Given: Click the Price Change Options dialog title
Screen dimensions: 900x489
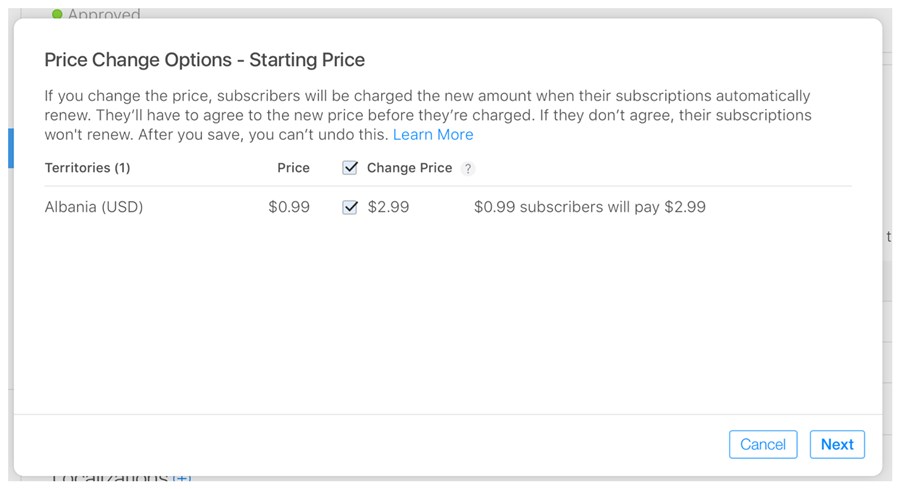Looking at the screenshot, I should (204, 60).
